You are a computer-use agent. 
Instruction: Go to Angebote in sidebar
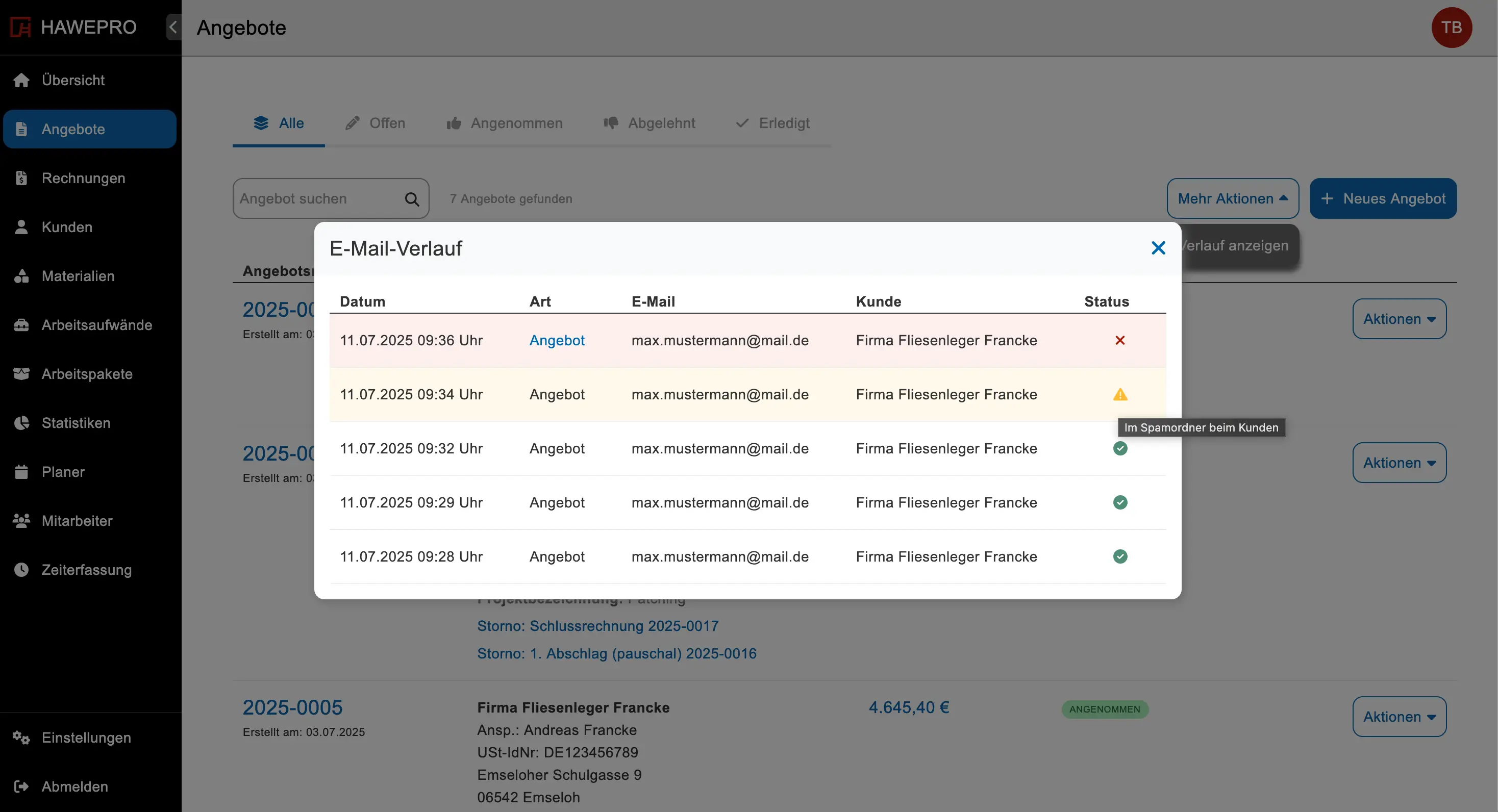pyautogui.click(x=90, y=129)
